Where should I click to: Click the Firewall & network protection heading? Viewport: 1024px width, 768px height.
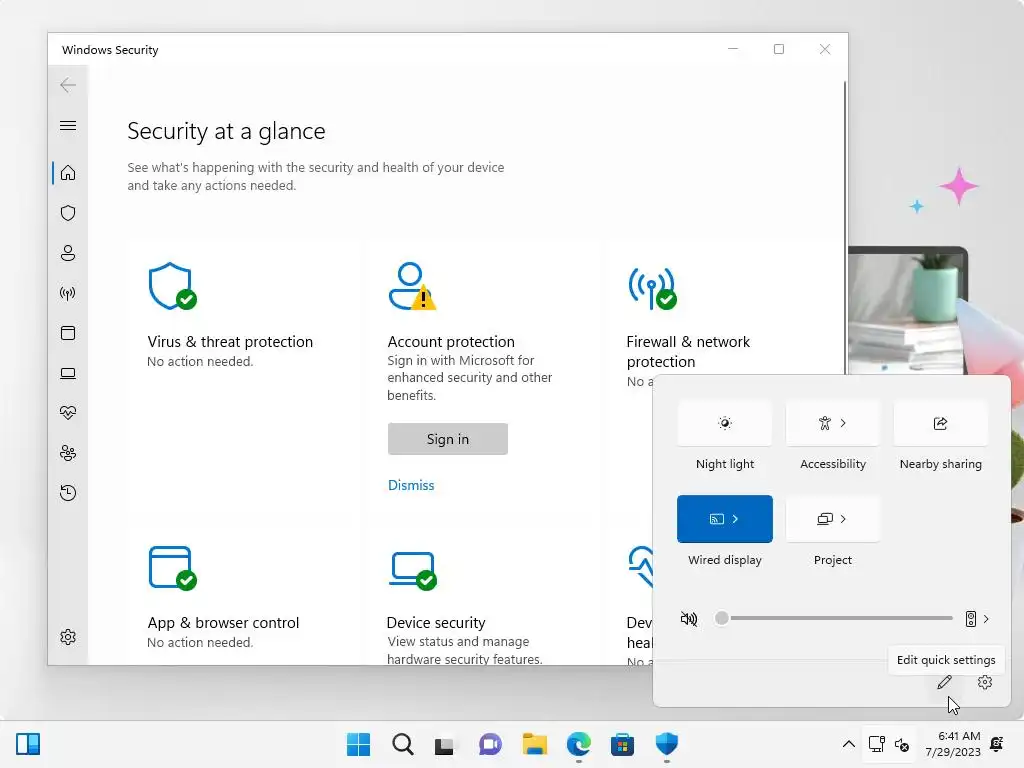tap(688, 351)
